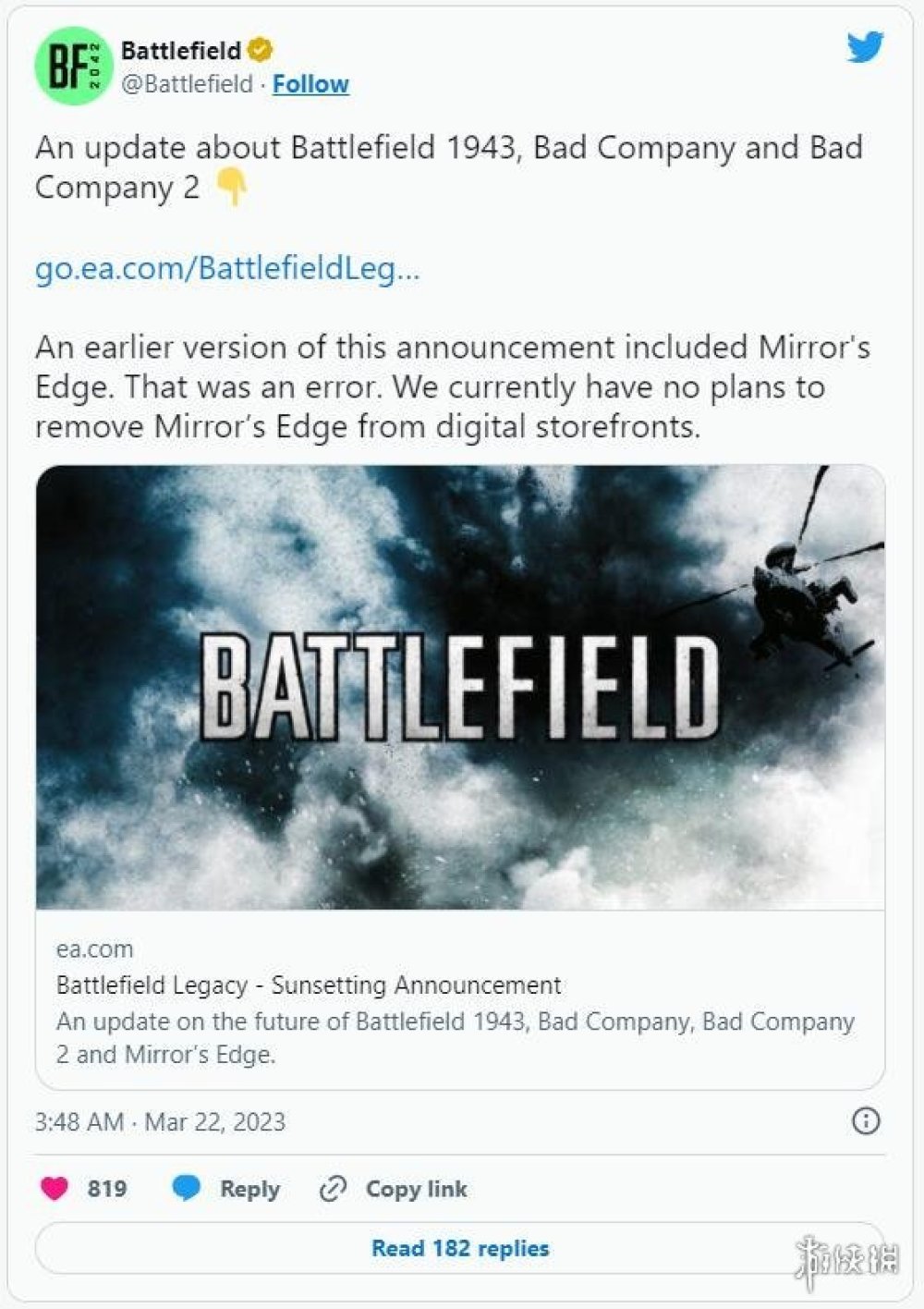Click the Copy link text

click(x=416, y=1189)
